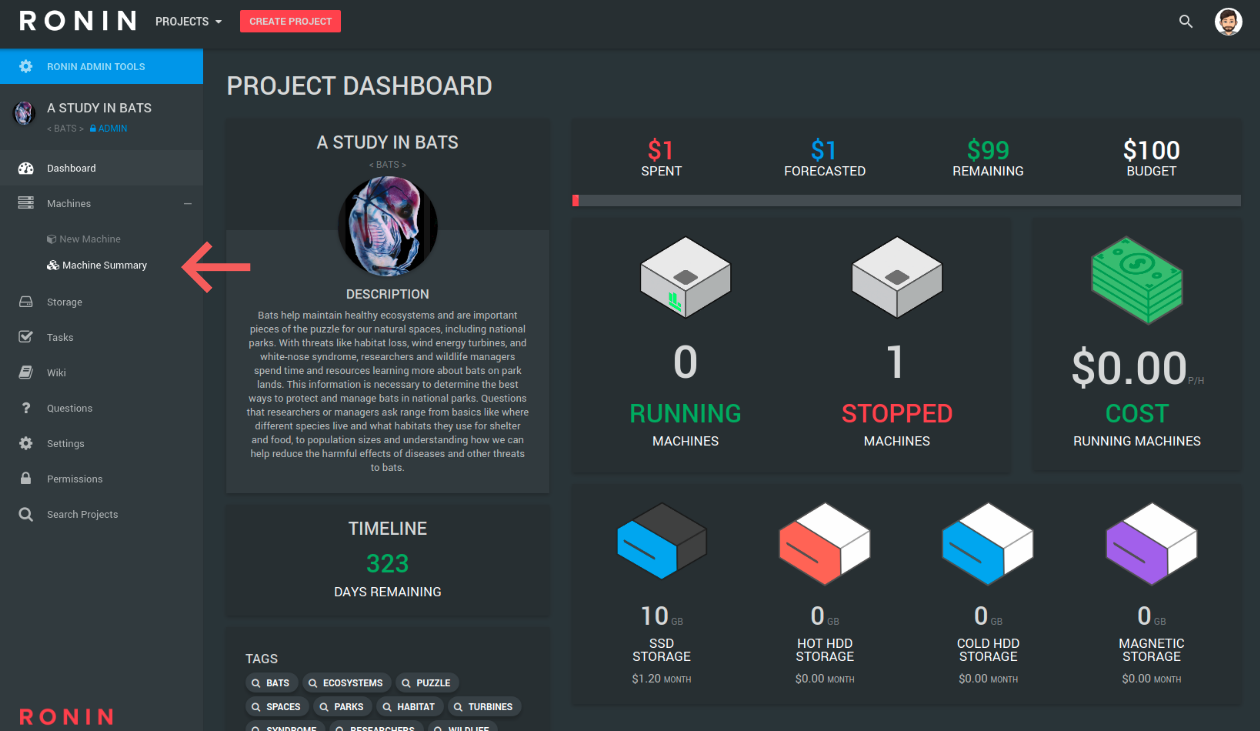The image size is (1260, 731).
Task: Click the Project Dashboard heading
Action: [359, 86]
